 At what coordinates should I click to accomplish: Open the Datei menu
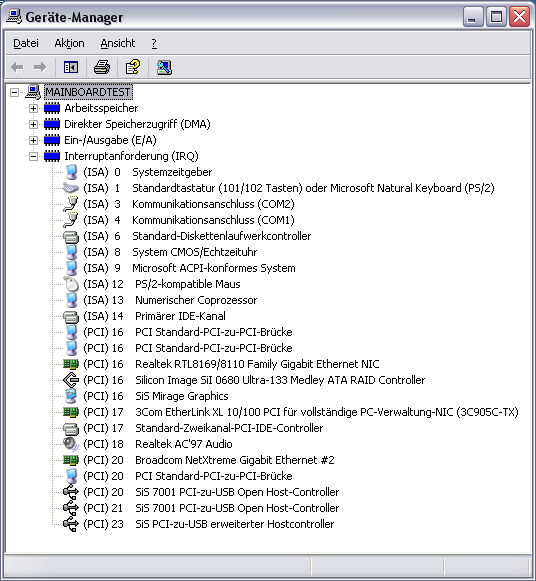click(x=26, y=43)
